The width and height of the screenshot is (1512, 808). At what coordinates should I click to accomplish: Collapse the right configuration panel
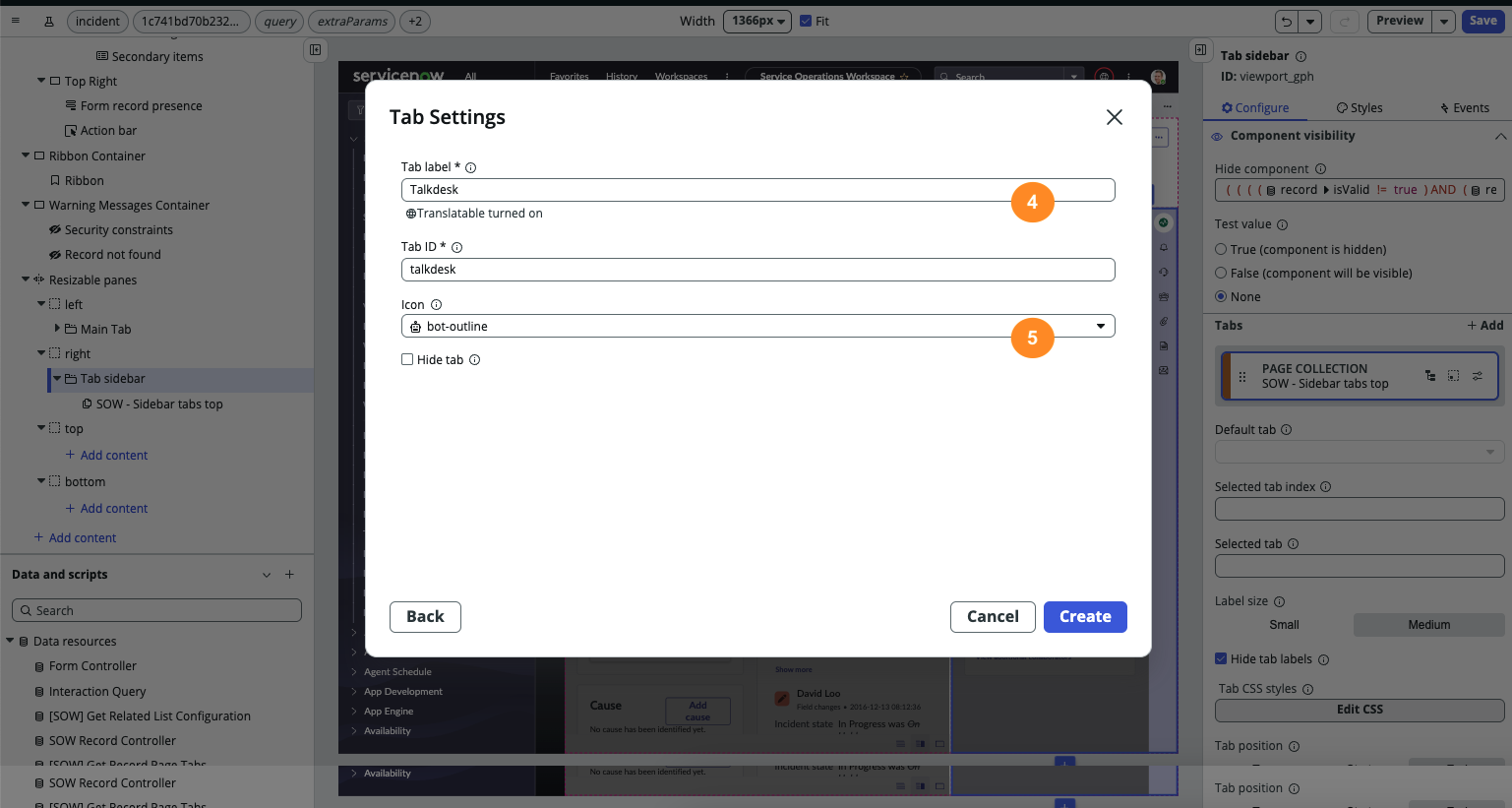coord(1200,49)
